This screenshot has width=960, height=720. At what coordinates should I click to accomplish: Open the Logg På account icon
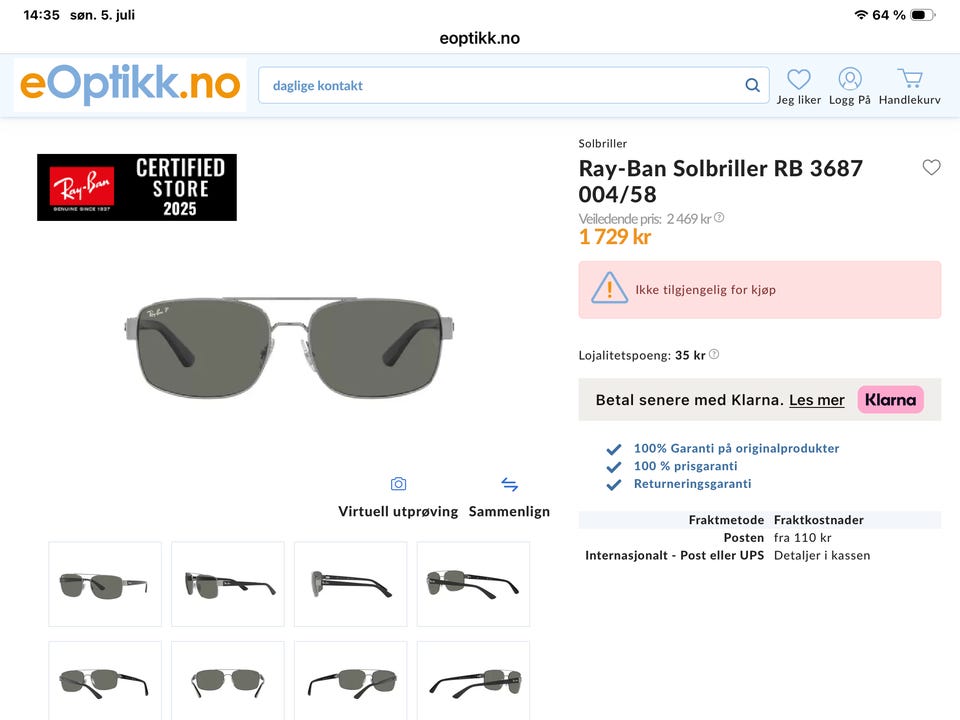pyautogui.click(x=850, y=79)
